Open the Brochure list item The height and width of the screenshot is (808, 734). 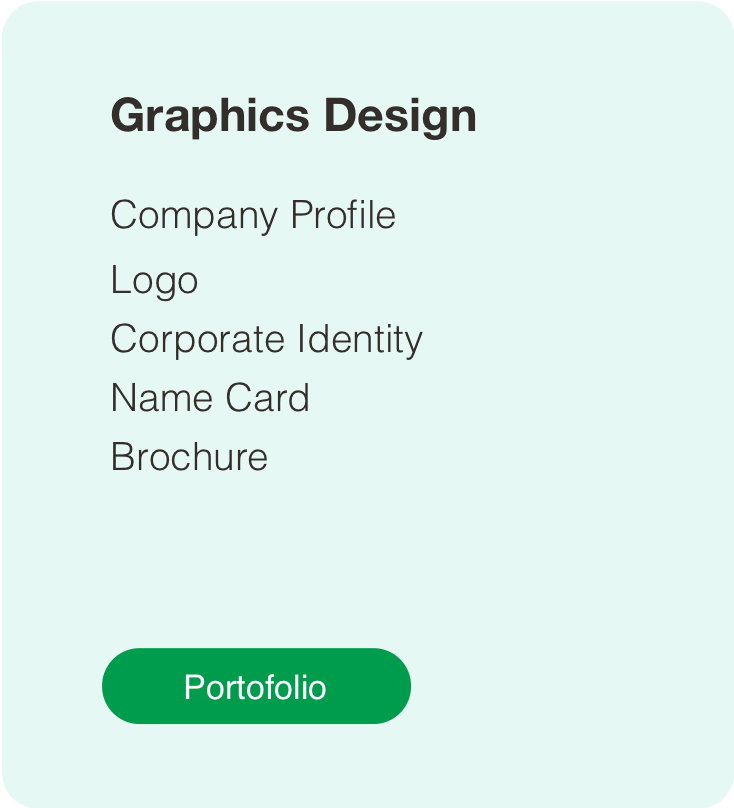[x=189, y=457]
